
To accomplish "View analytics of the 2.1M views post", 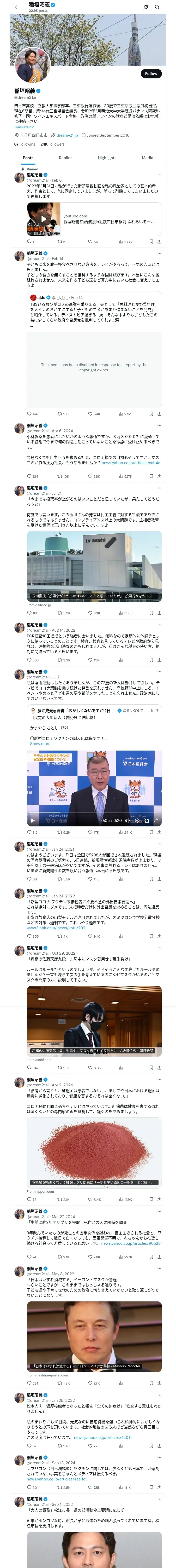I will (124, 414).
